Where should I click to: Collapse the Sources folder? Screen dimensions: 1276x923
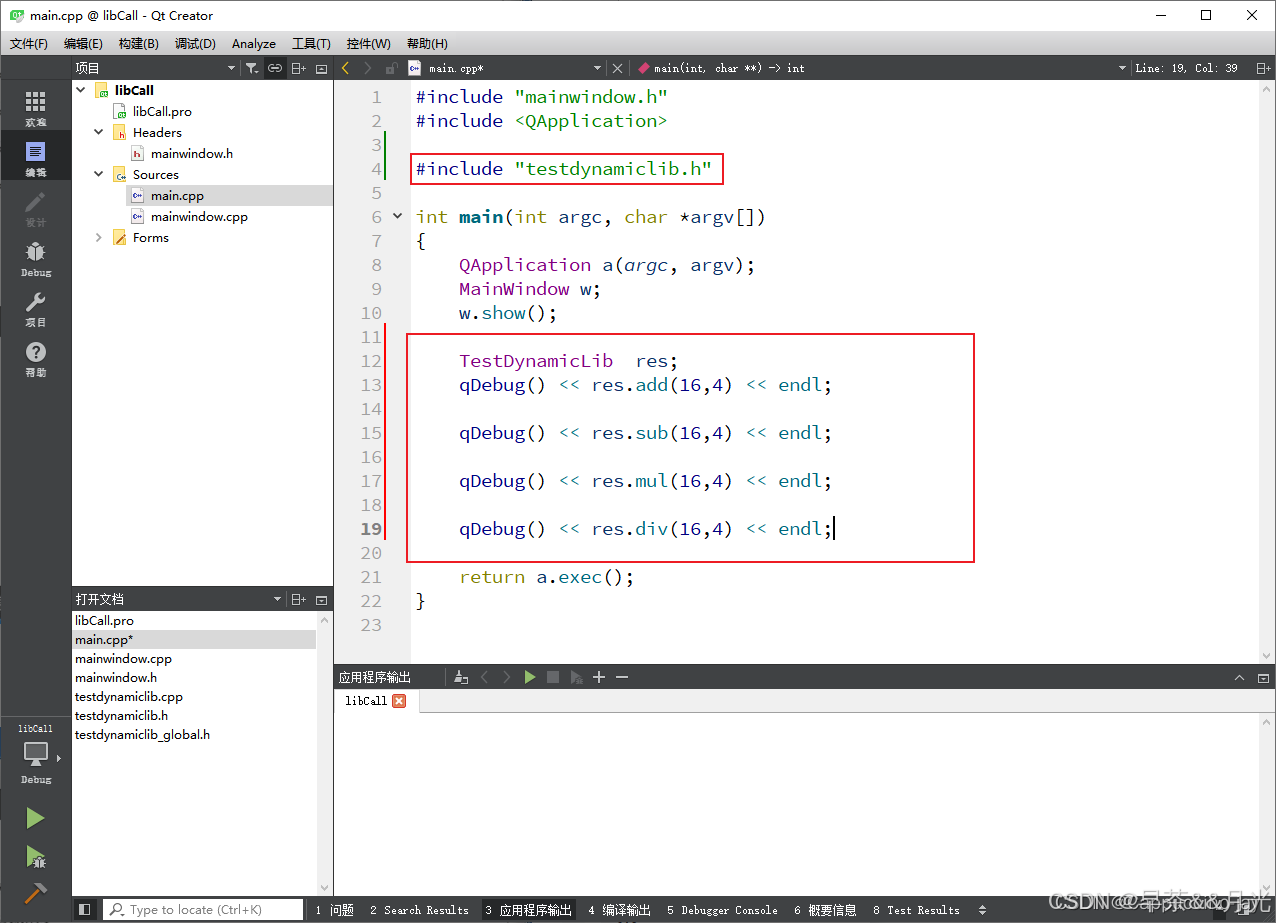[x=98, y=174]
